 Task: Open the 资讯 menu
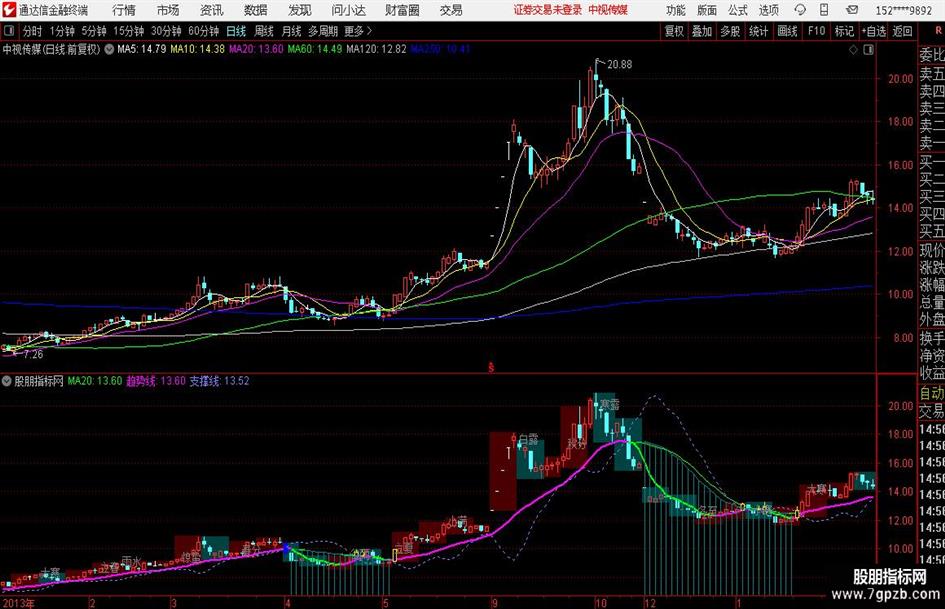pyautogui.click(x=212, y=10)
